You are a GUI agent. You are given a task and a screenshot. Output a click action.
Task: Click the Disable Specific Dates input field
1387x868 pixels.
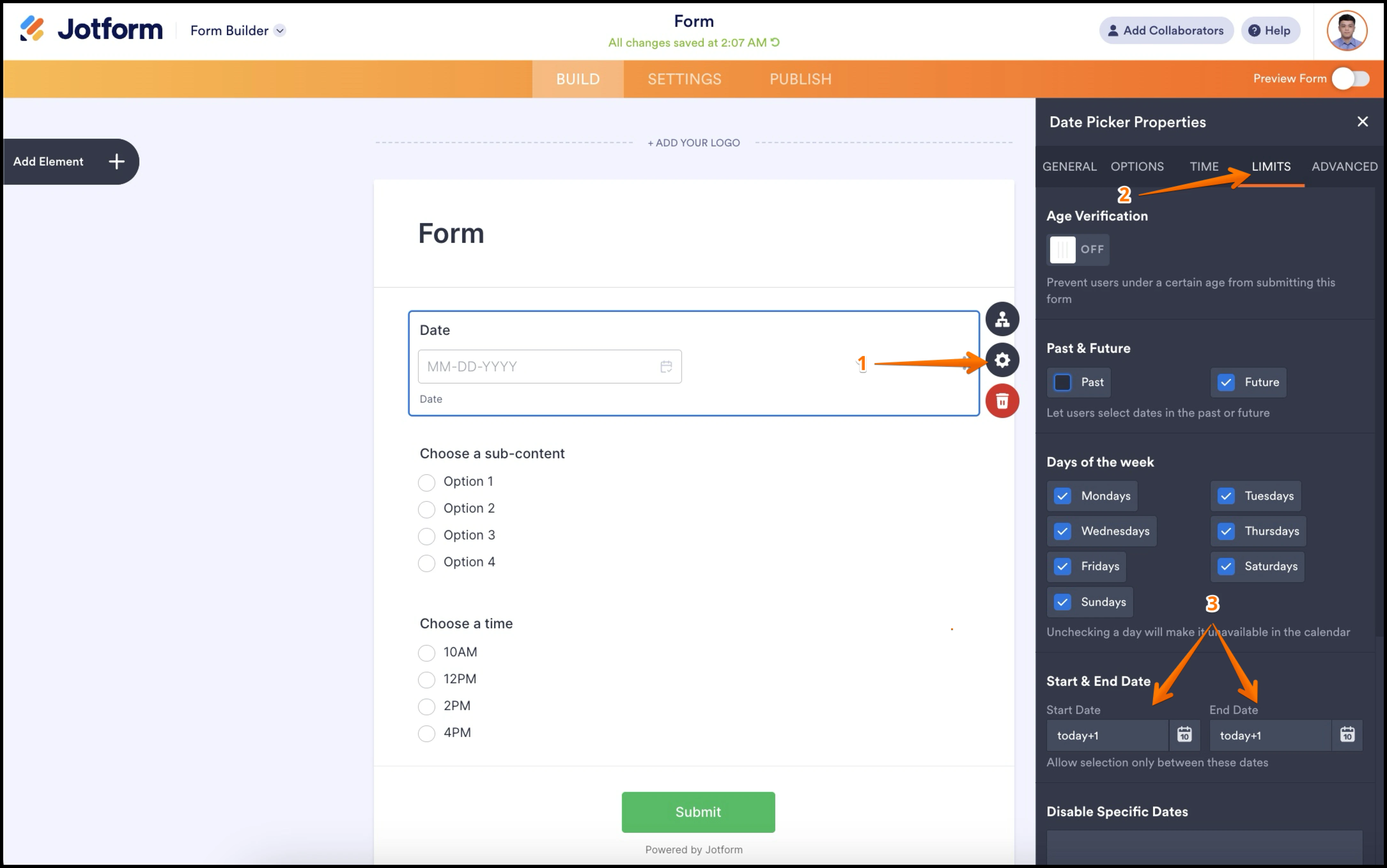(1205, 847)
